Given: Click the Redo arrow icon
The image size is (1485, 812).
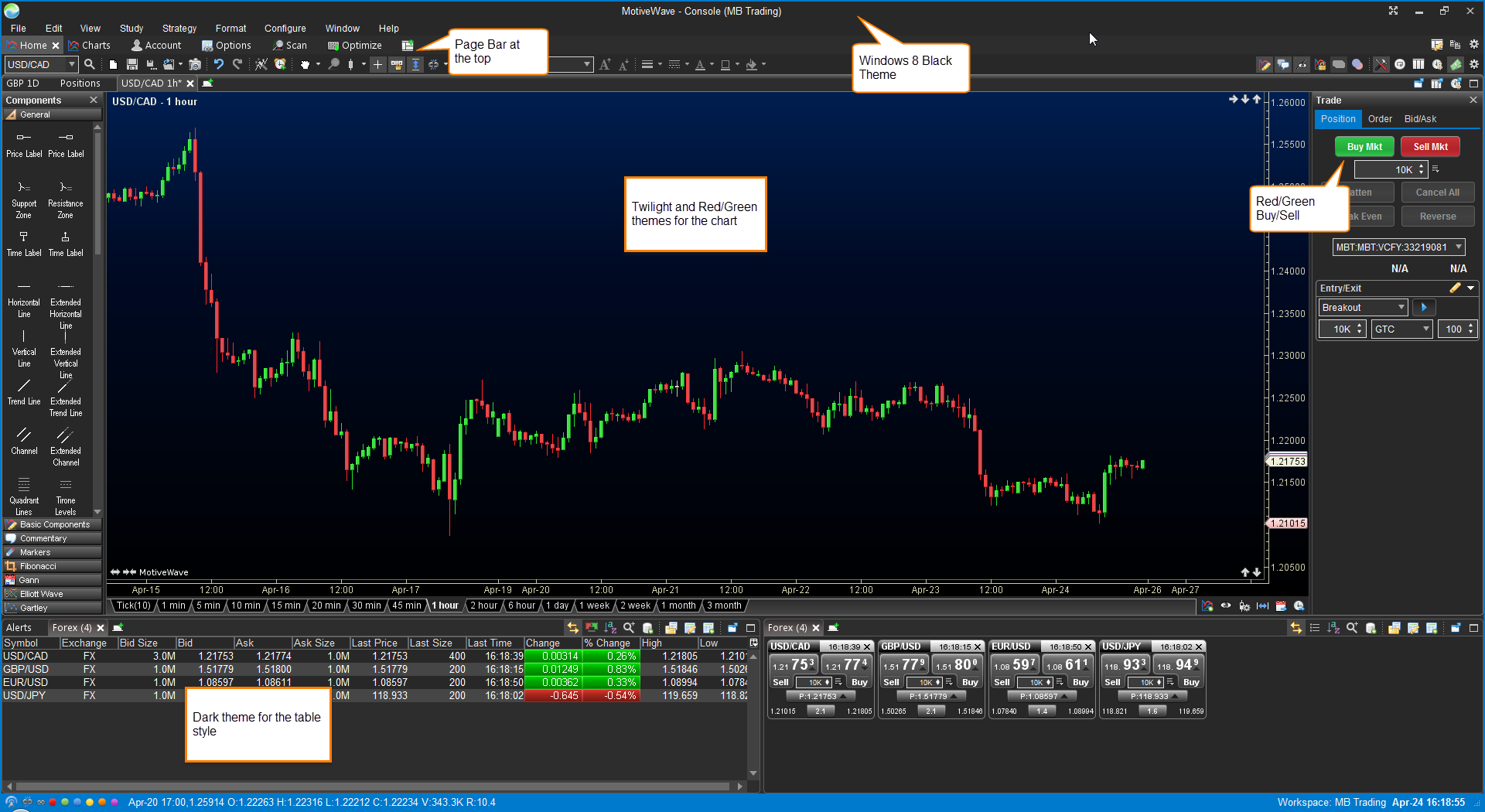Looking at the screenshot, I should tap(237, 64).
